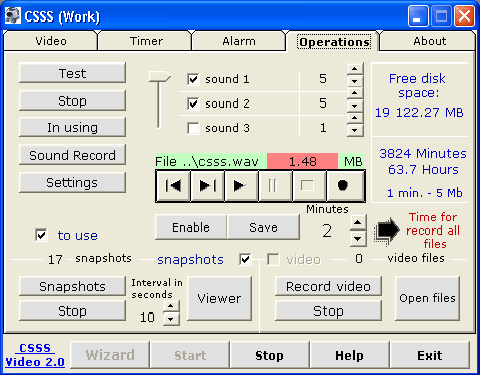Tick the video checkbox
The image size is (480, 375).
tap(273, 259)
